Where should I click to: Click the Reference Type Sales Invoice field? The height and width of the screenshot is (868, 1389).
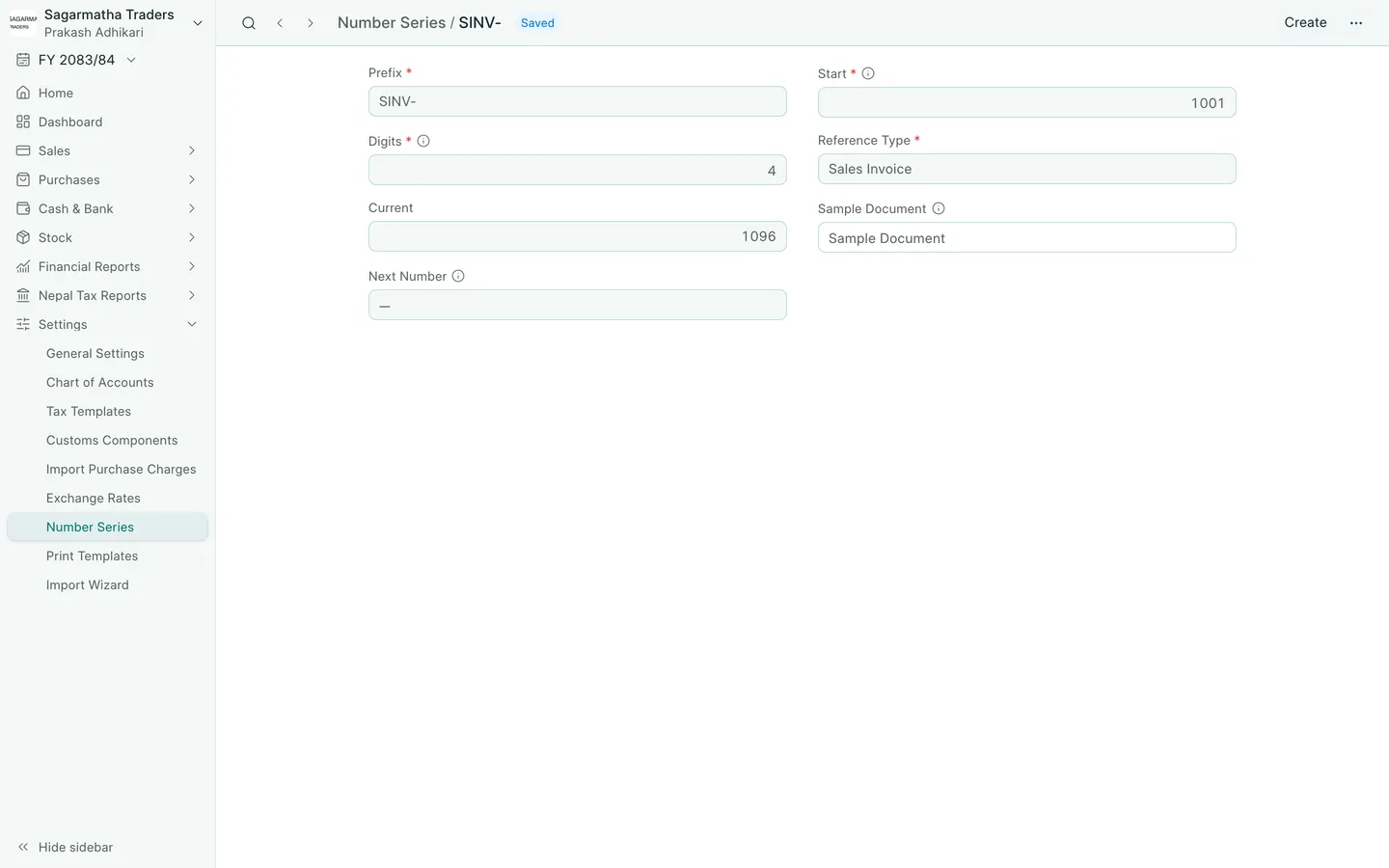click(x=1026, y=169)
